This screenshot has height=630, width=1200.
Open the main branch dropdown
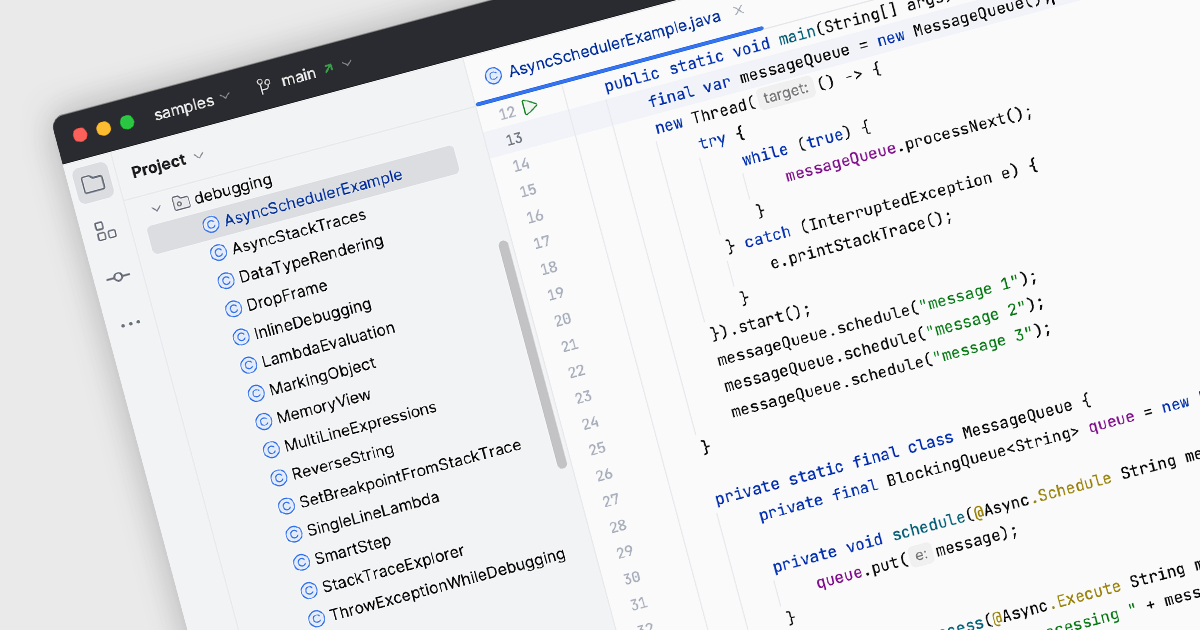pyautogui.click(x=303, y=74)
